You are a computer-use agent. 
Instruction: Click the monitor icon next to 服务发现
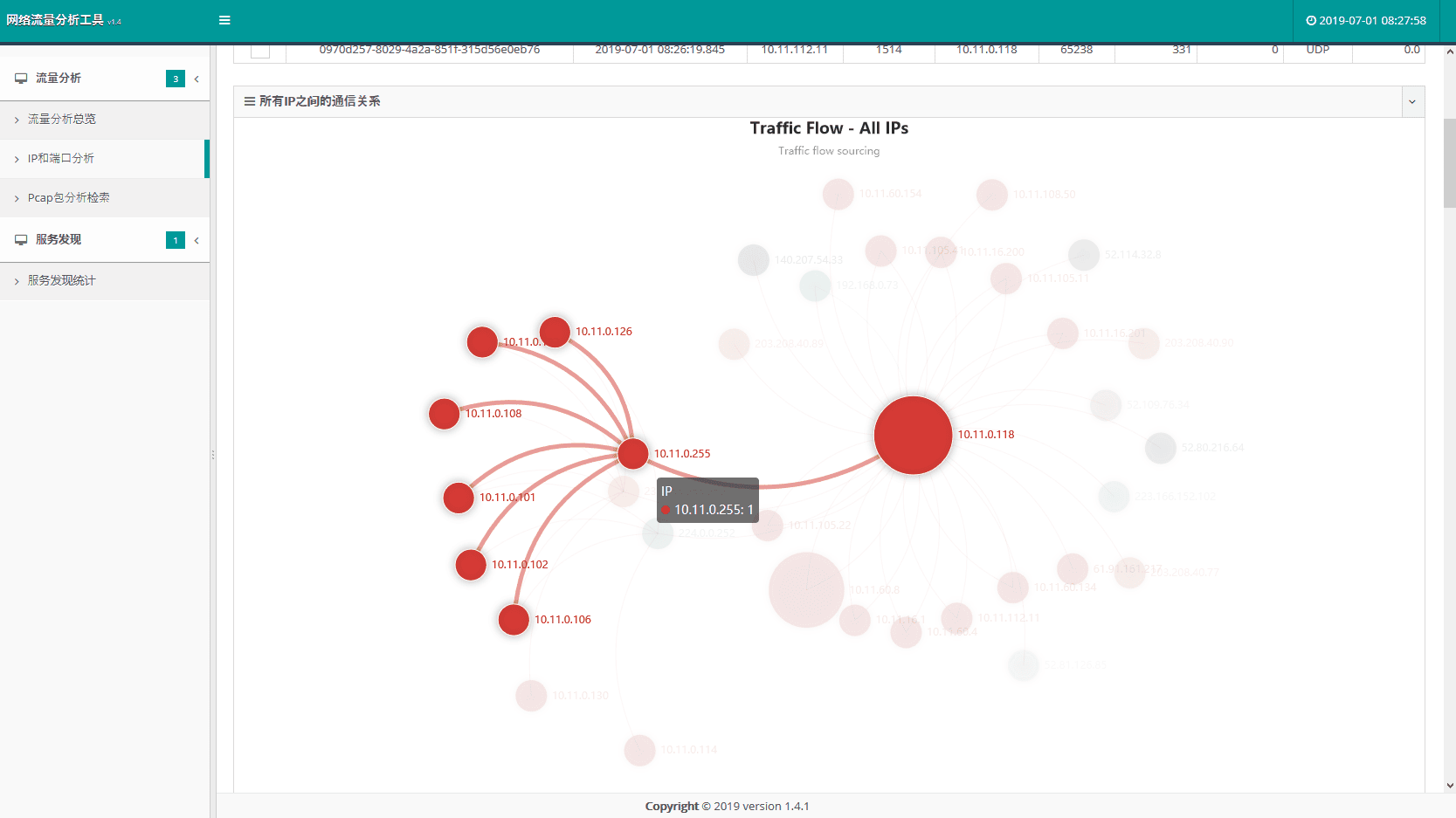pyautogui.click(x=21, y=240)
